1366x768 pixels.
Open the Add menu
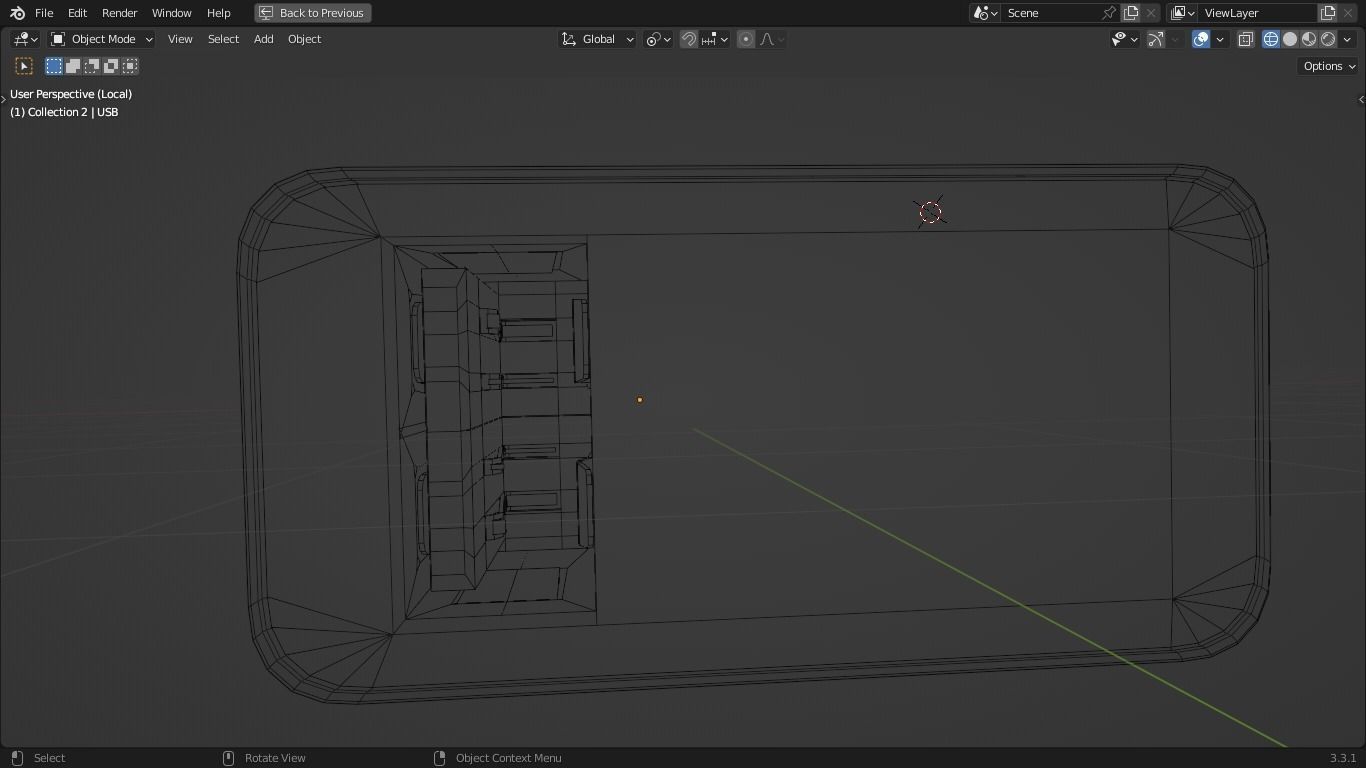[x=263, y=39]
